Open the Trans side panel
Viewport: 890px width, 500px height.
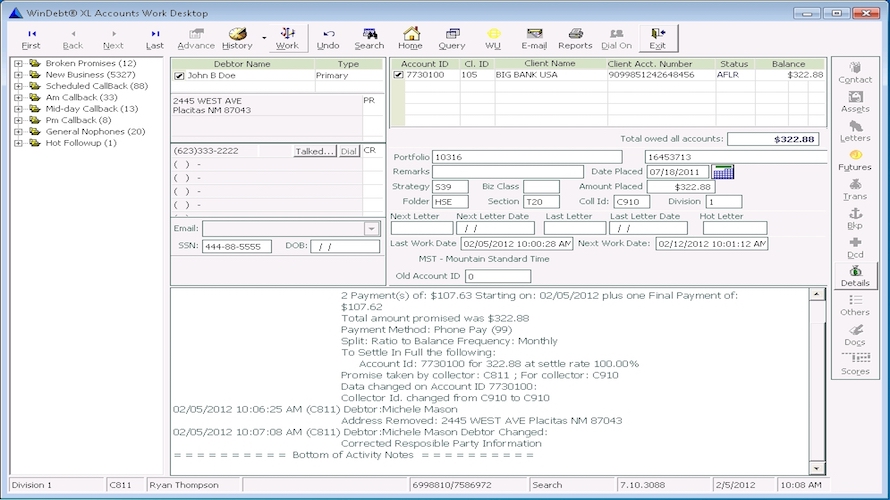click(855, 190)
